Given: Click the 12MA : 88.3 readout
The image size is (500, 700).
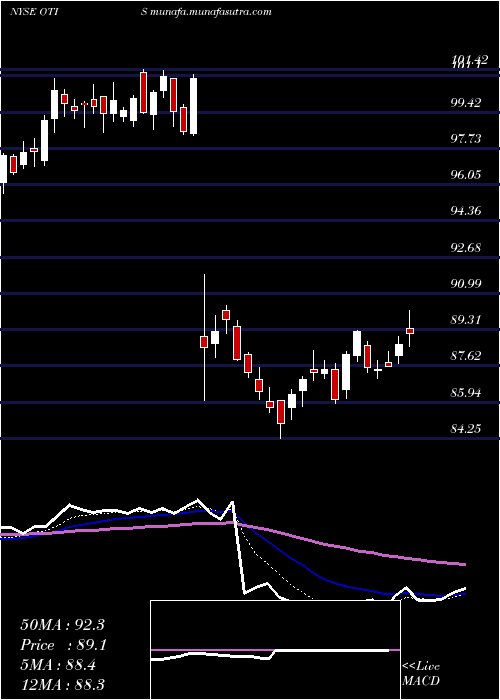Looking at the screenshot, I should [62, 684].
